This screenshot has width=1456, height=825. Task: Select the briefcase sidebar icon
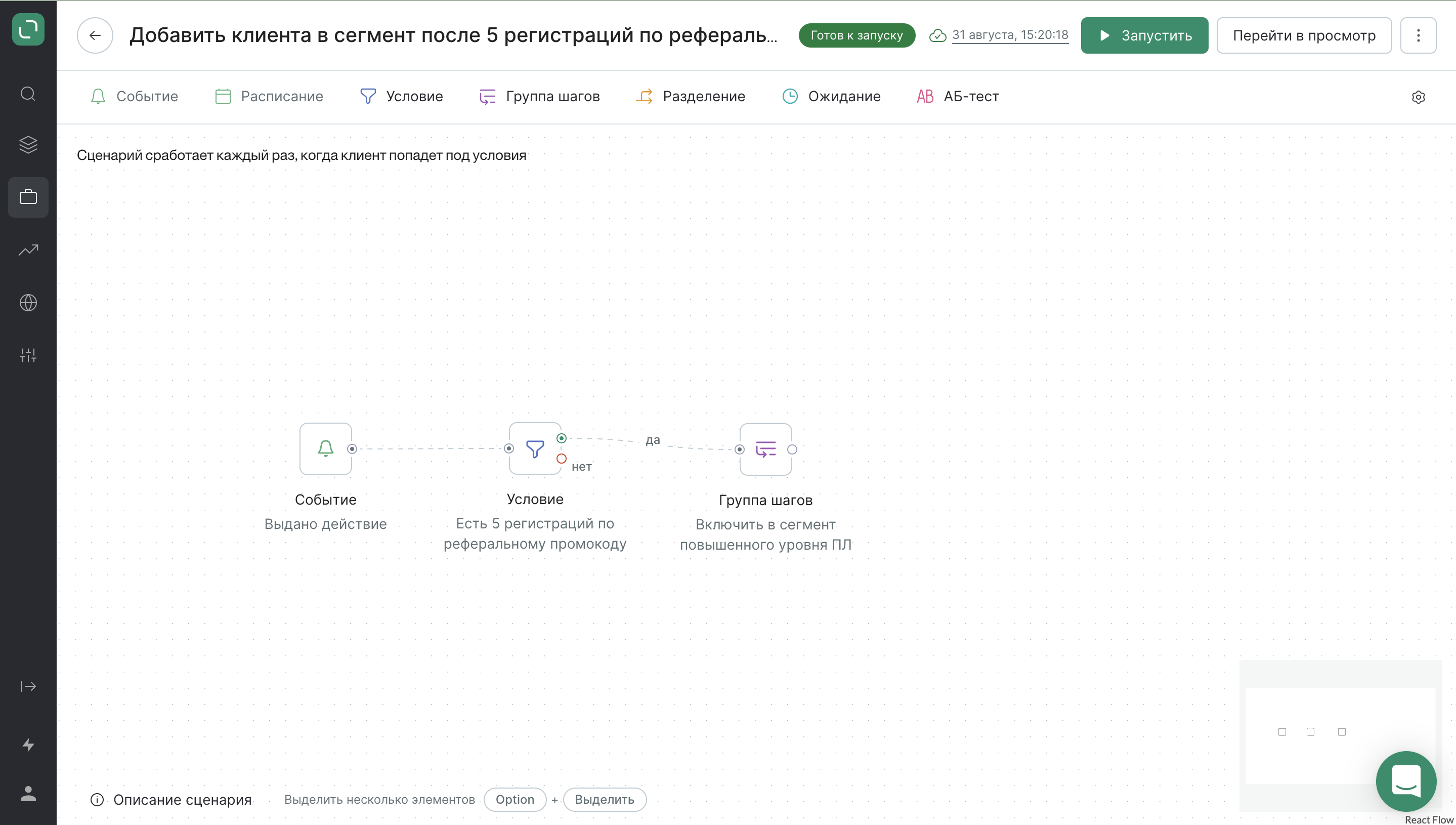point(28,197)
